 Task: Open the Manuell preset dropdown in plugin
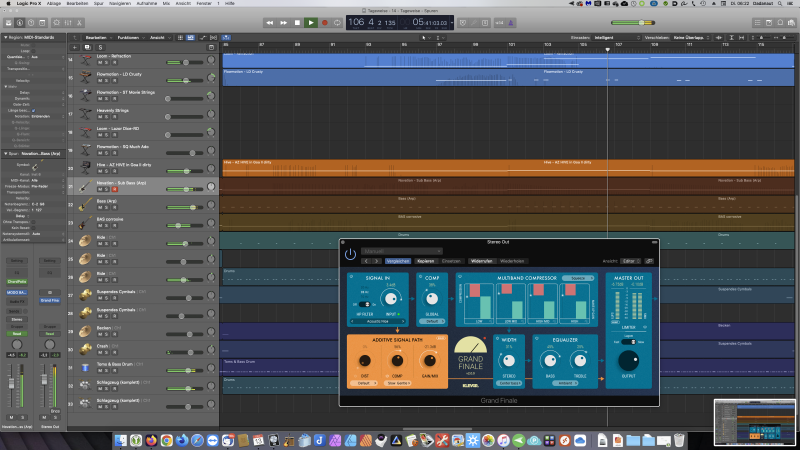click(x=402, y=251)
